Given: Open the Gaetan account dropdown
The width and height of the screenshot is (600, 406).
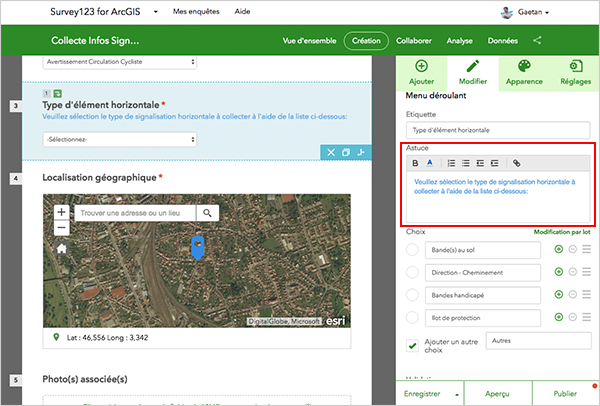Looking at the screenshot, I should tap(533, 12).
